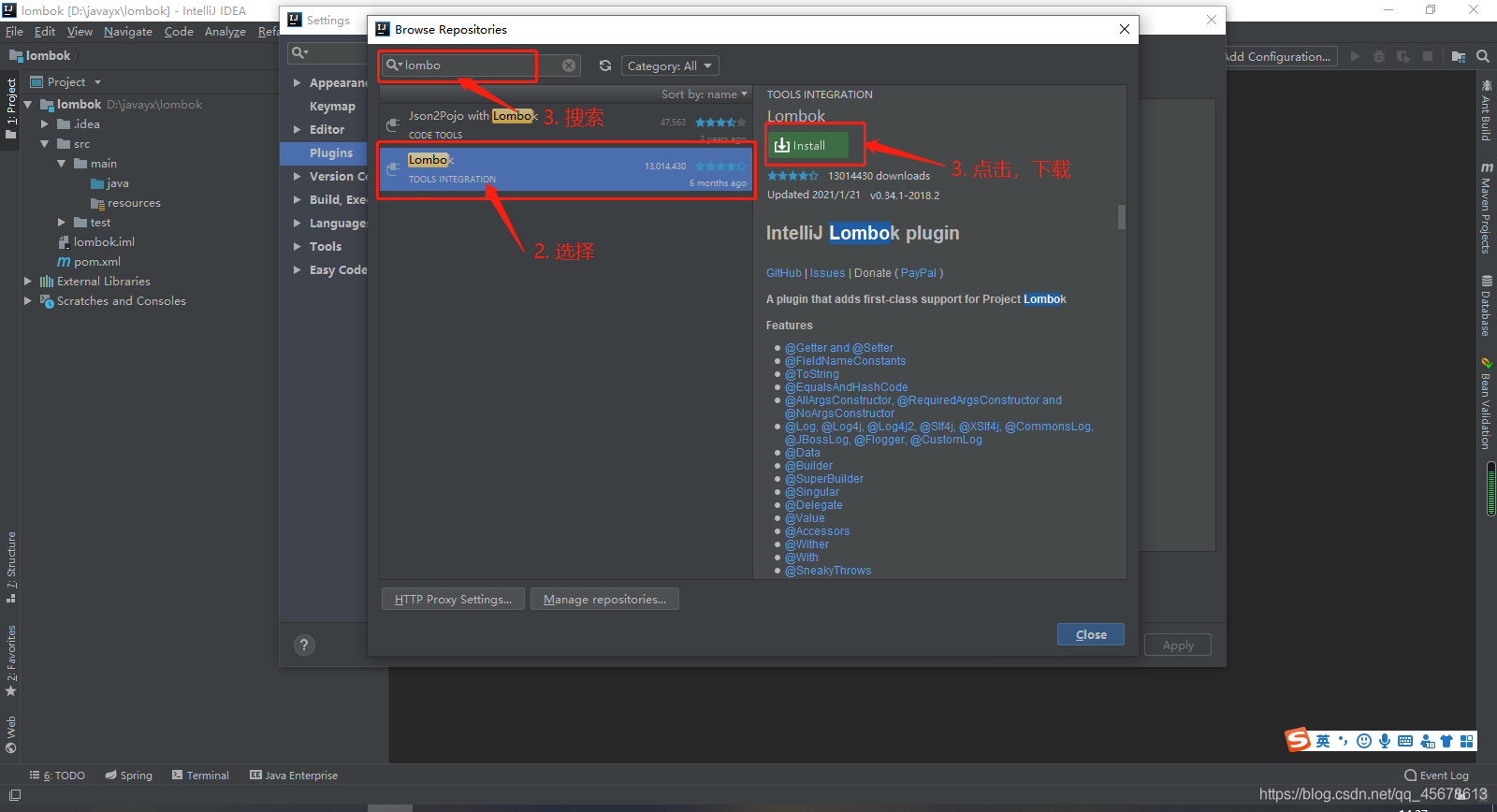The width and height of the screenshot is (1497, 812).
Task: Open the PayPal donate link
Action: pyautogui.click(x=919, y=273)
